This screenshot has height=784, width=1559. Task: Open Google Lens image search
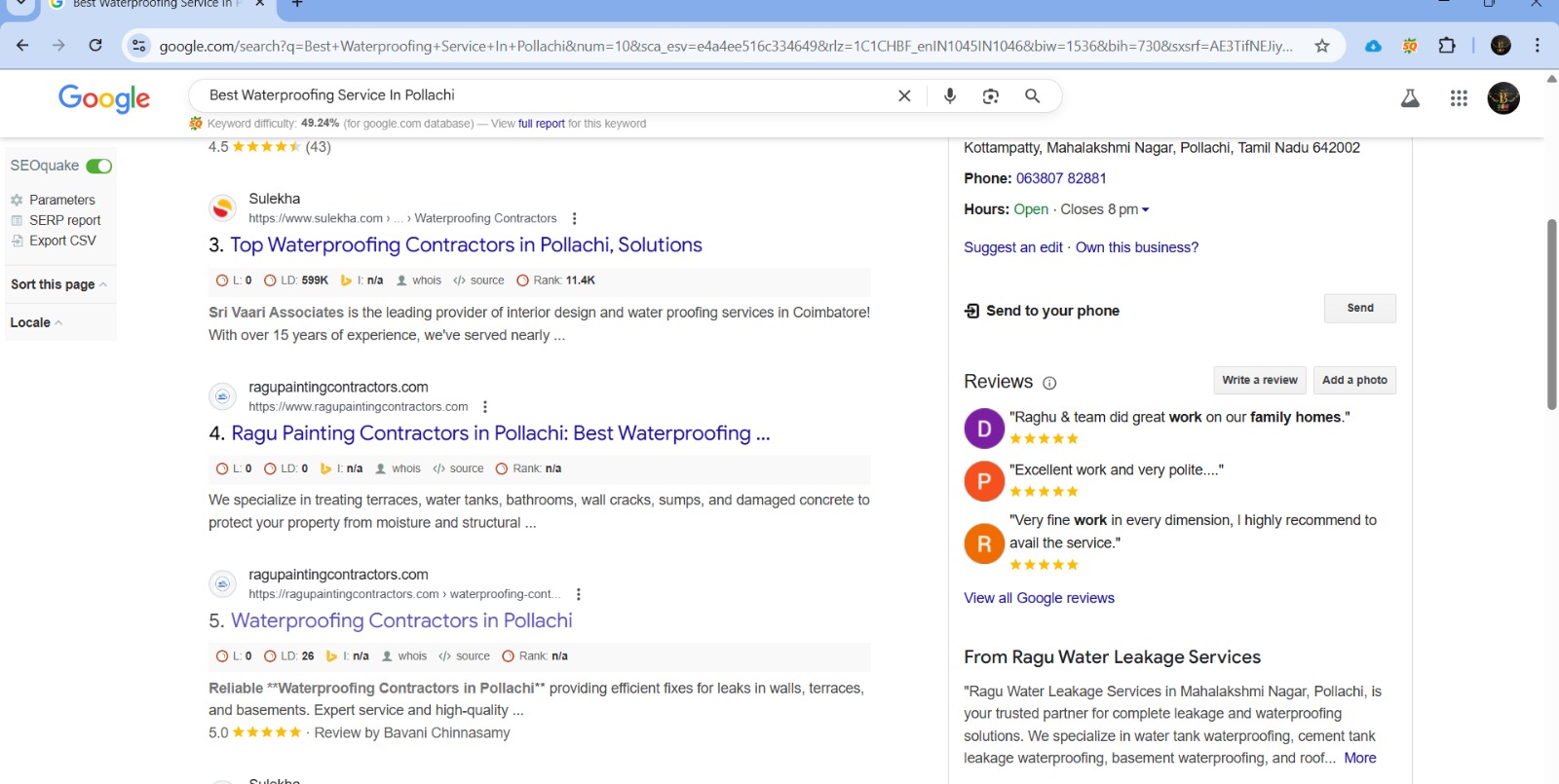[990, 95]
